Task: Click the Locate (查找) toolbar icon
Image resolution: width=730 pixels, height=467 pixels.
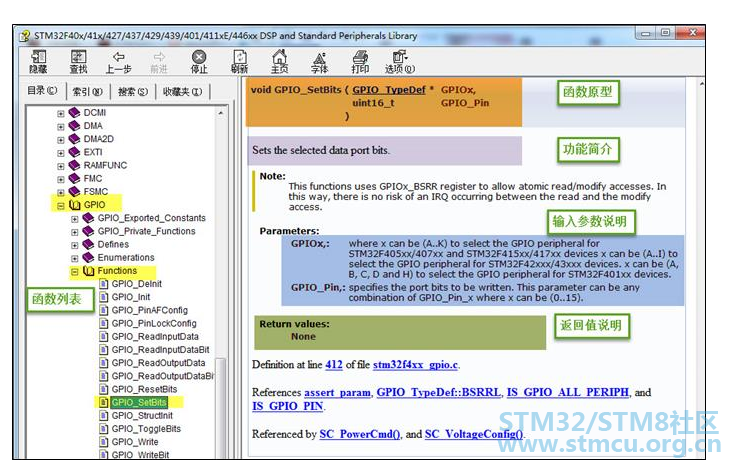Action: tap(78, 61)
